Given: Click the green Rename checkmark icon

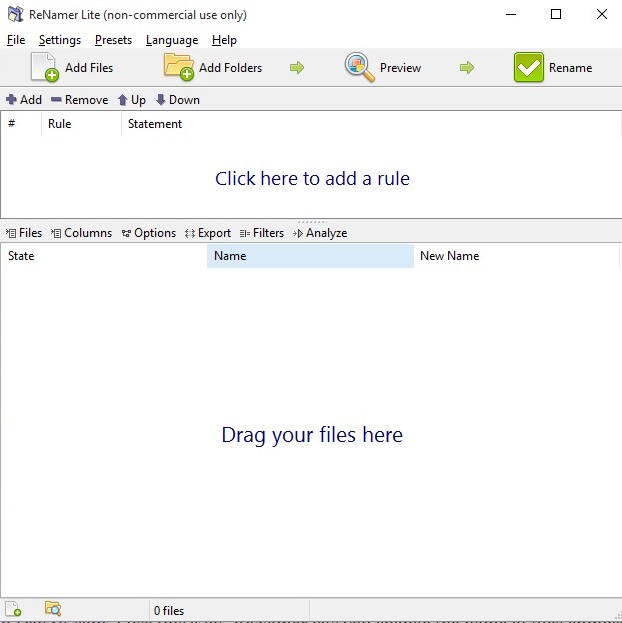Looking at the screenshot, I should click(x=529, y=67).
